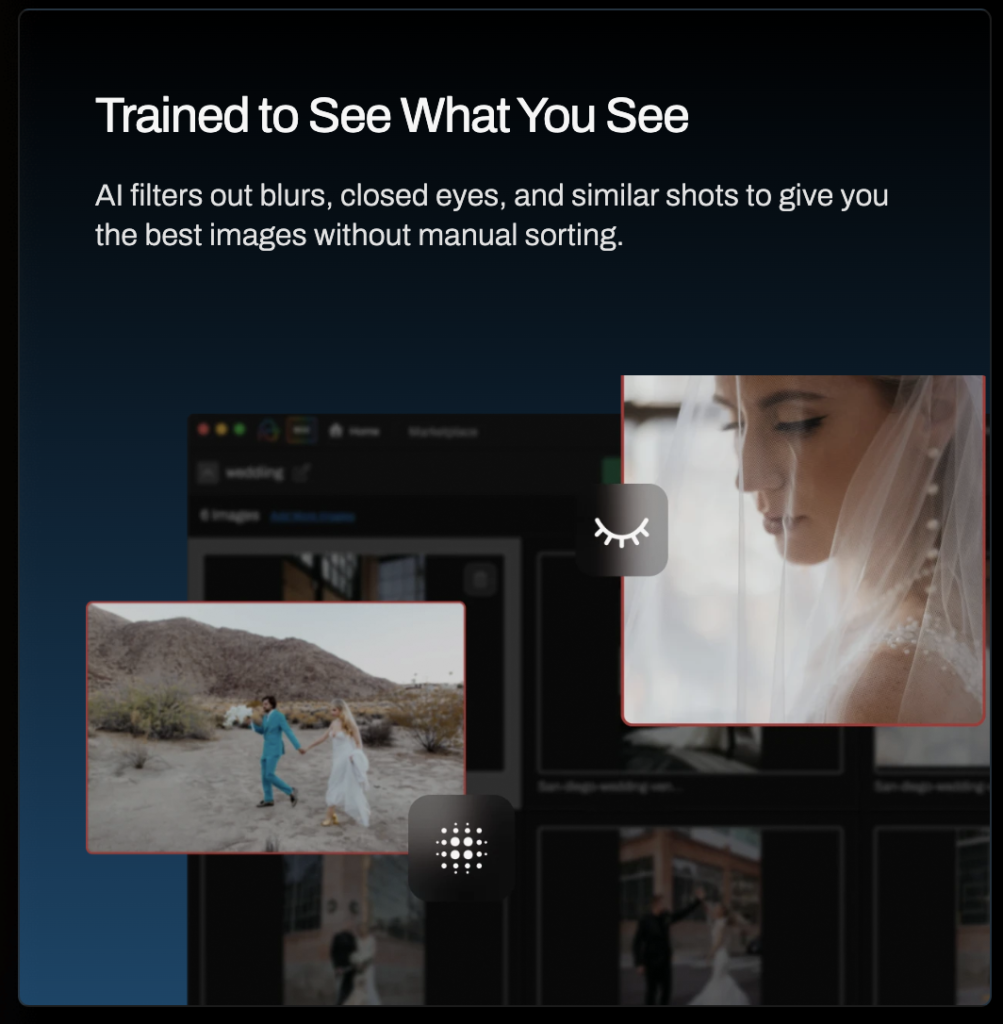Select the bottom-left thumbnail of embracing couple
The image size is (1003, 1024).
click(353, 930)
